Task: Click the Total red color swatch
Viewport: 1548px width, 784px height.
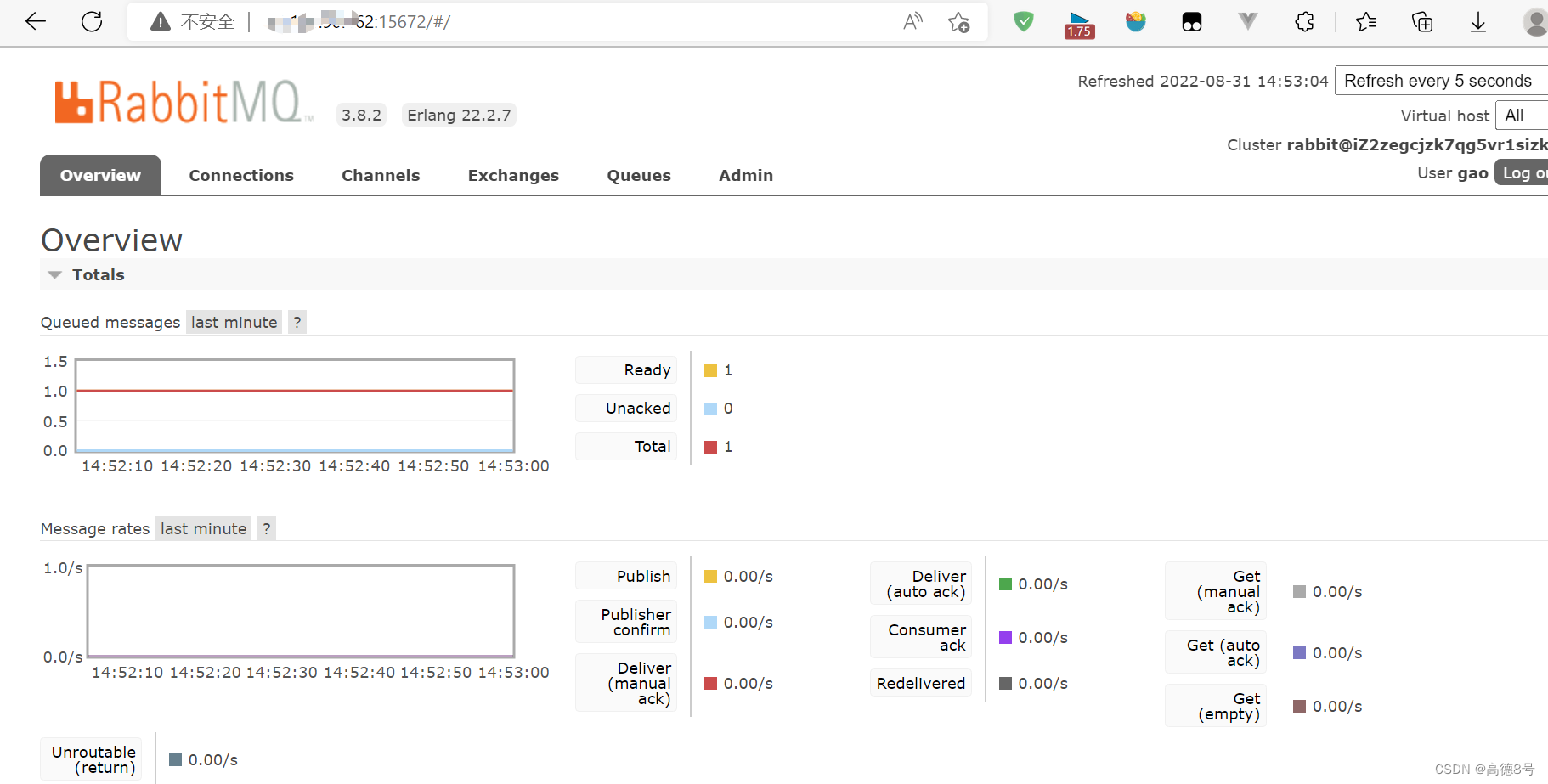Action: click(711, 447)
